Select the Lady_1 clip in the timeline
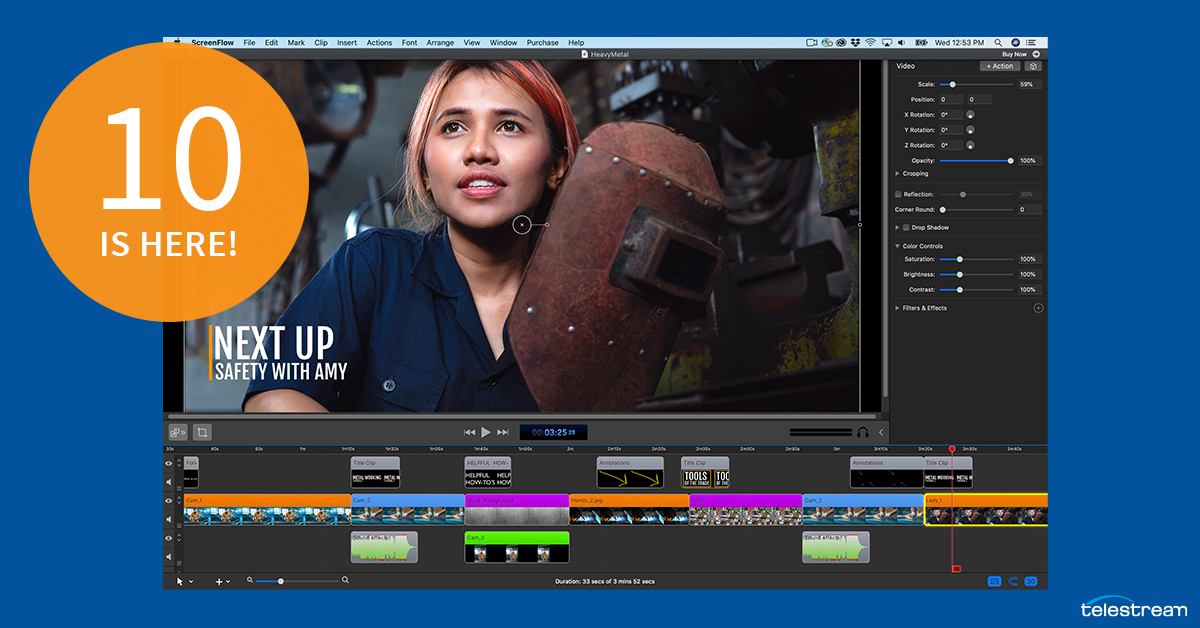 (x=986, y=509)
